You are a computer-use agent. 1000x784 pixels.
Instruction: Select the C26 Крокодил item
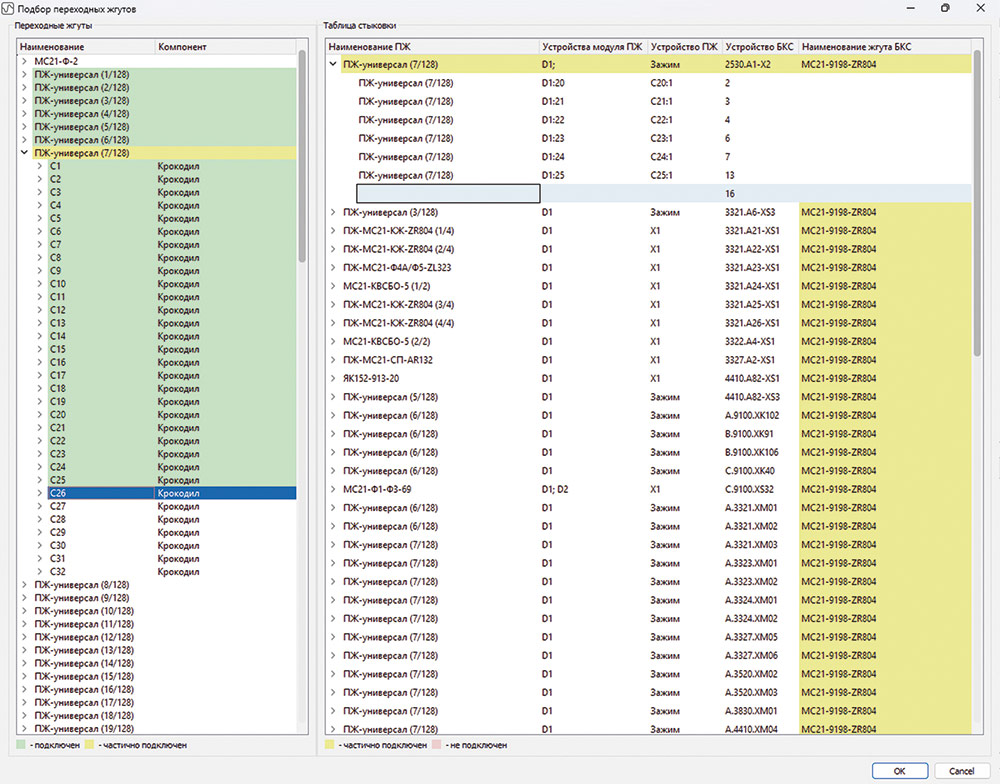coord(57,493)
